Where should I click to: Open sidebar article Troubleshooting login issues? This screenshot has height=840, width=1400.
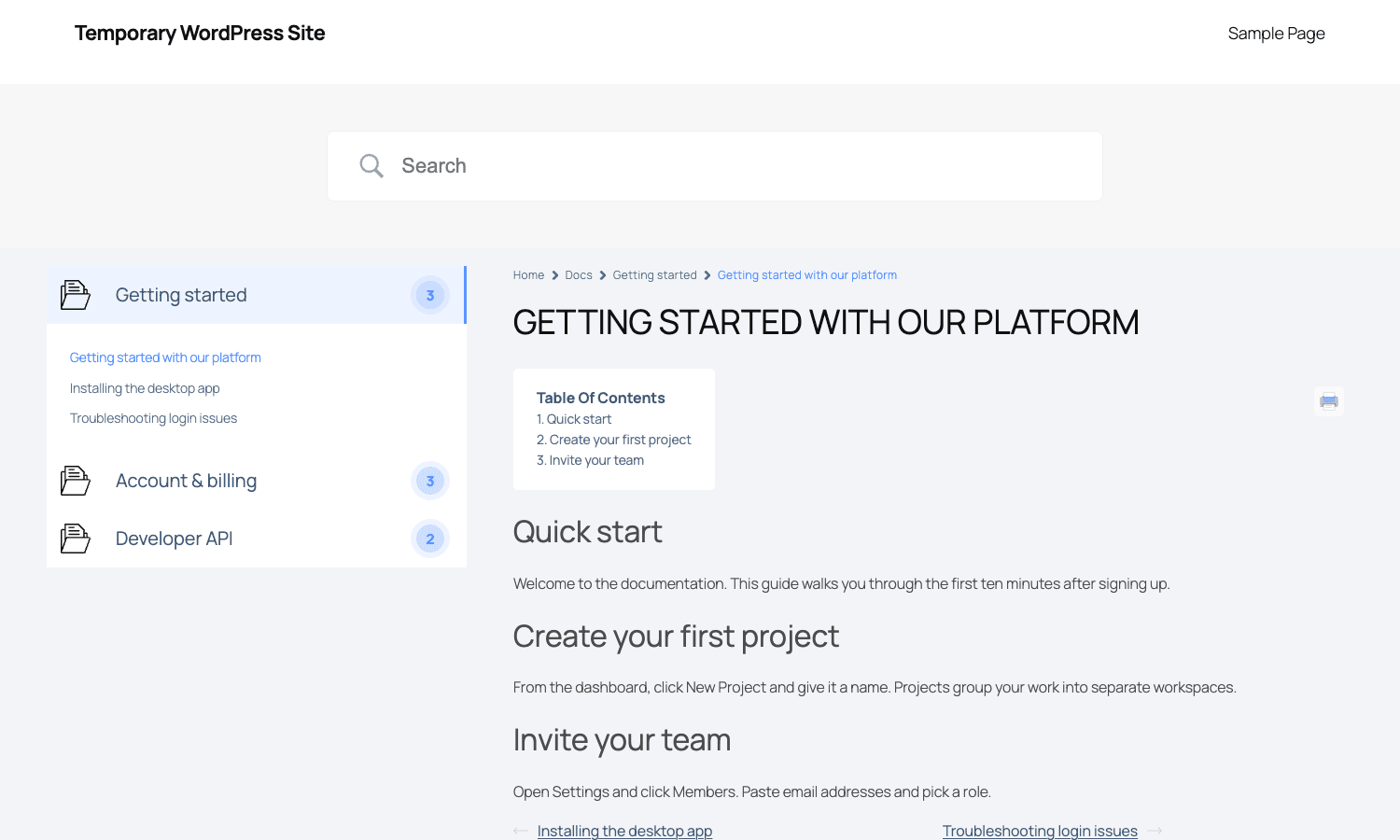153,418
